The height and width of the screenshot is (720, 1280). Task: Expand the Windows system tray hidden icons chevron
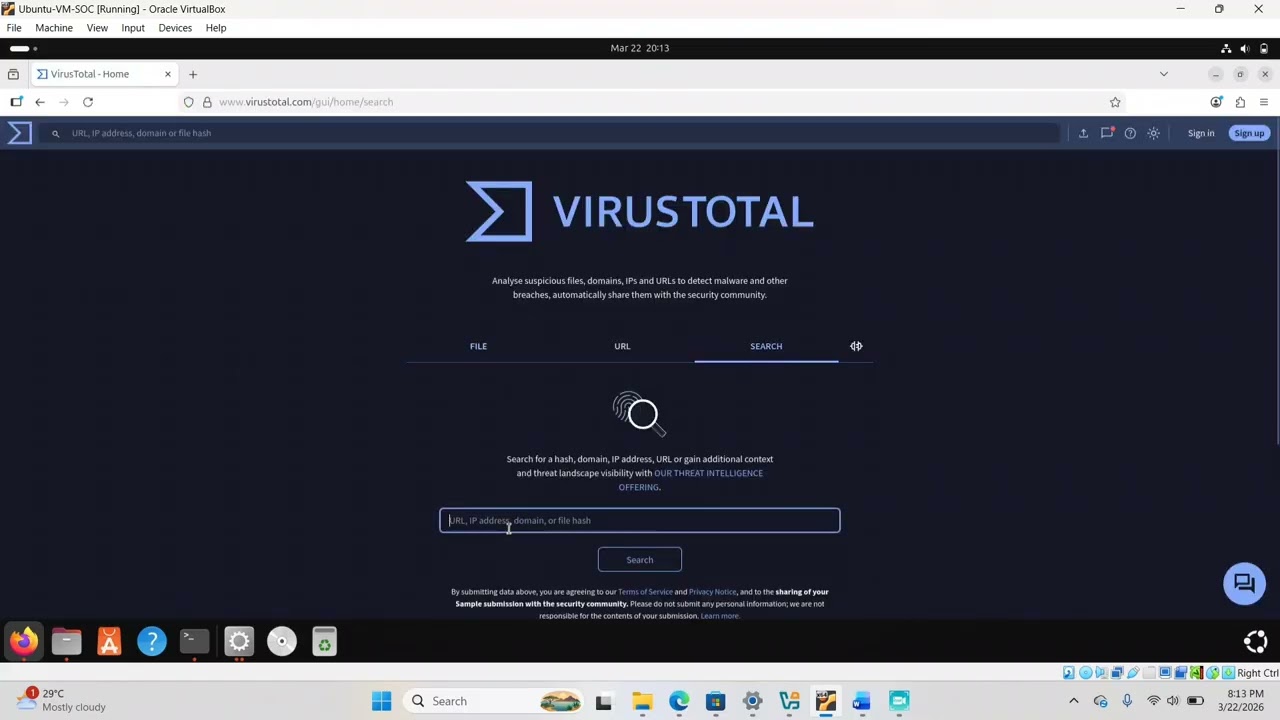(x=1074, y=702)
